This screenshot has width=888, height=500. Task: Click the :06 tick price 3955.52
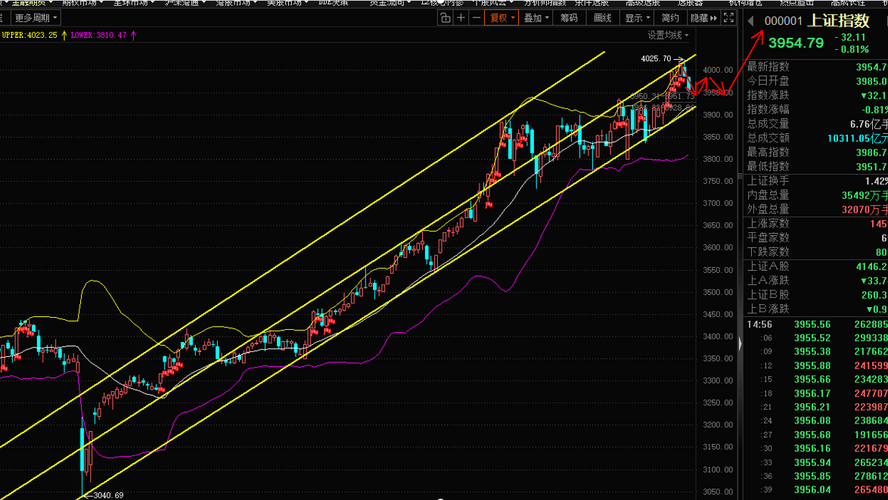pos(812,338)
